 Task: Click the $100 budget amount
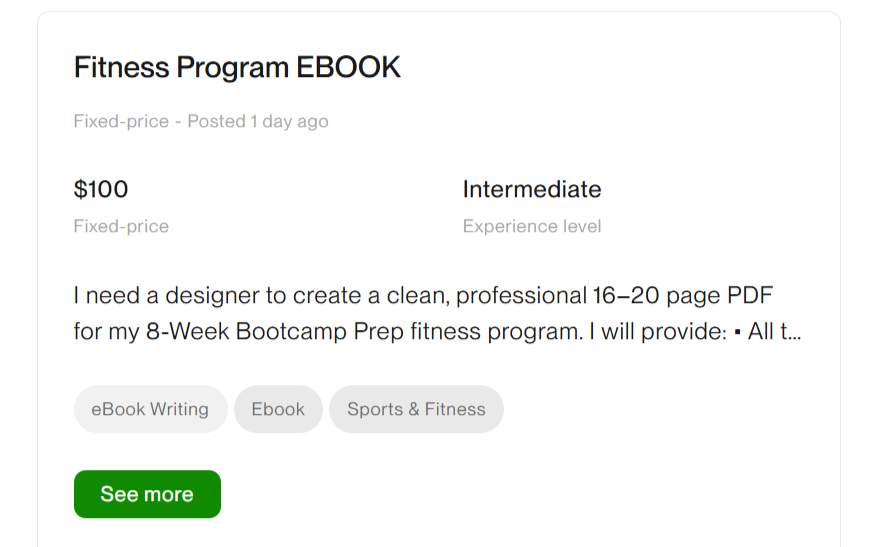pyautogui.click(x=101, y=189)
